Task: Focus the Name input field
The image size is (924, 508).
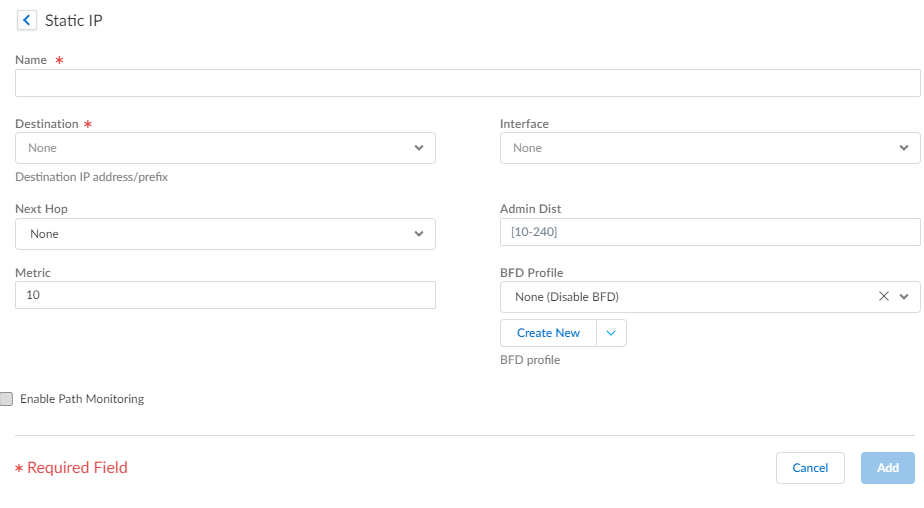Action: pyautogui.click(x=467, y=83)
